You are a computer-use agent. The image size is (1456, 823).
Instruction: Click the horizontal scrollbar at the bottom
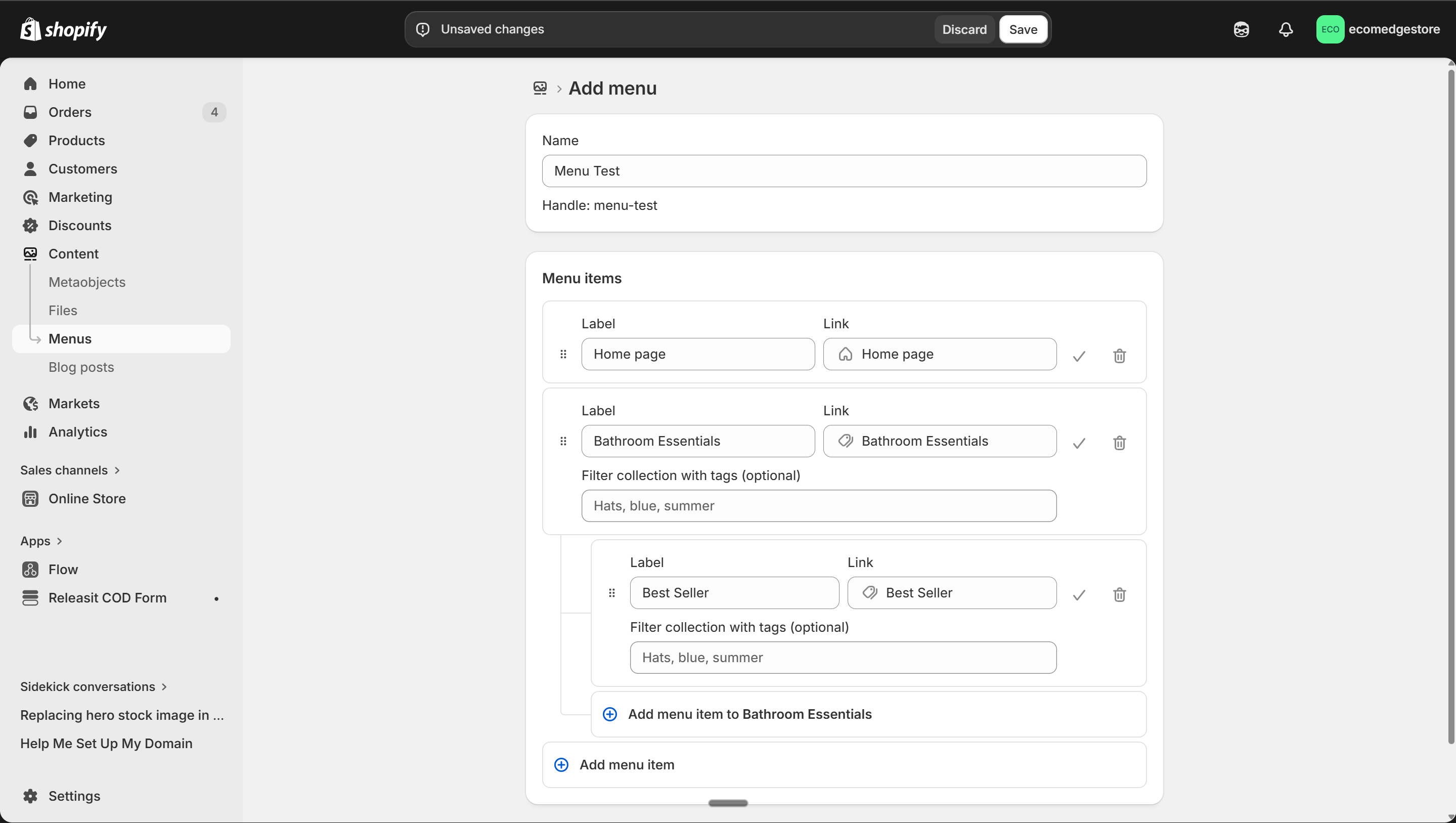coord(728,802)
